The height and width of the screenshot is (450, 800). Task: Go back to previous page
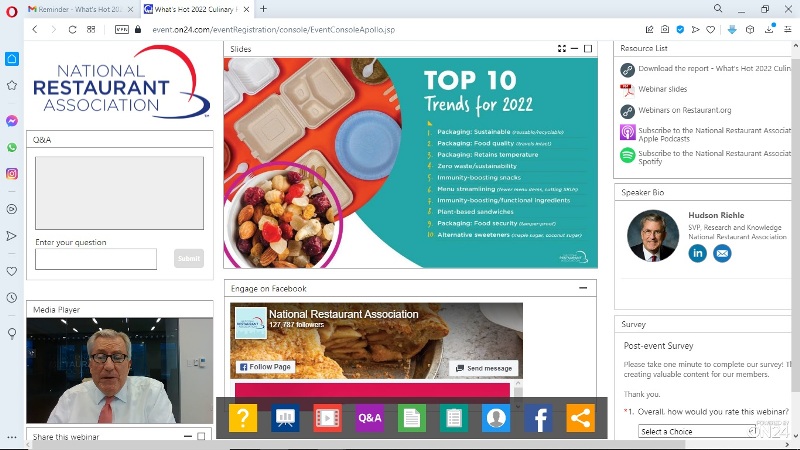[x=35, y=30]
